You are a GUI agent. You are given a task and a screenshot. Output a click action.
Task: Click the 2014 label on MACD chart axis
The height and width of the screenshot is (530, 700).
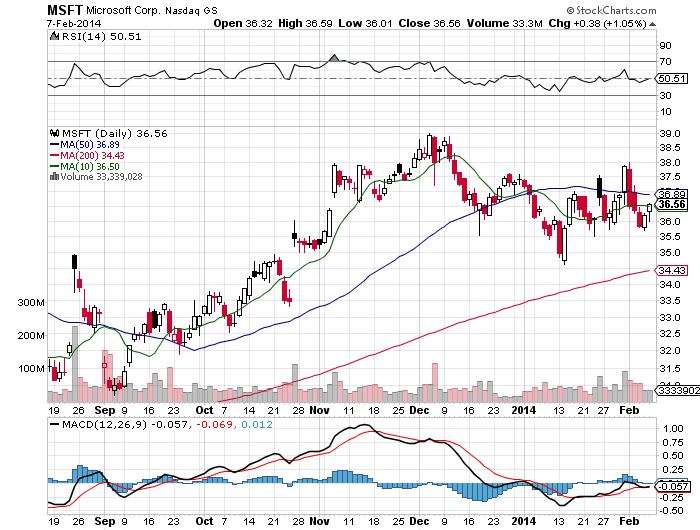523,521
